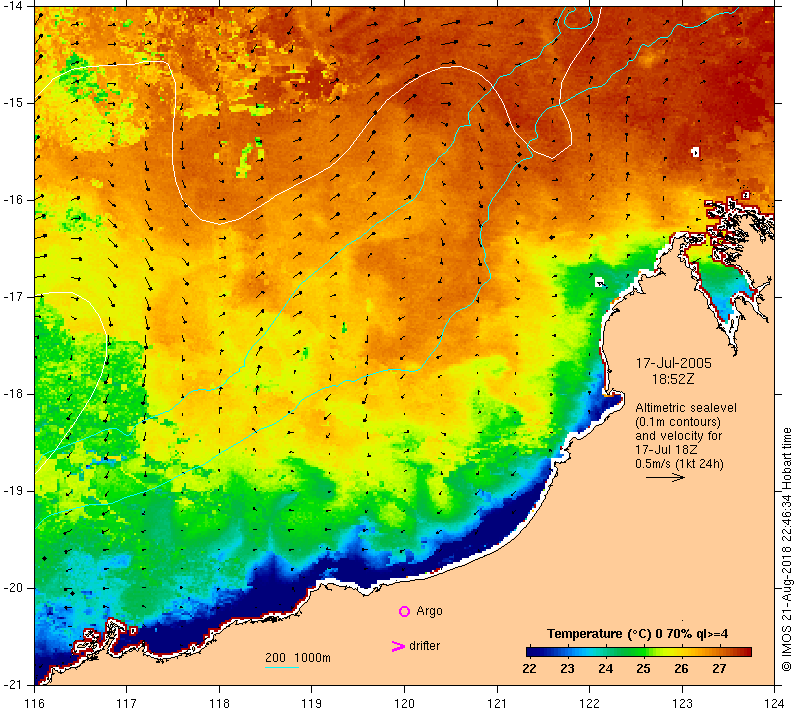Click the latitude axis label -21

(x=12, y=684)
